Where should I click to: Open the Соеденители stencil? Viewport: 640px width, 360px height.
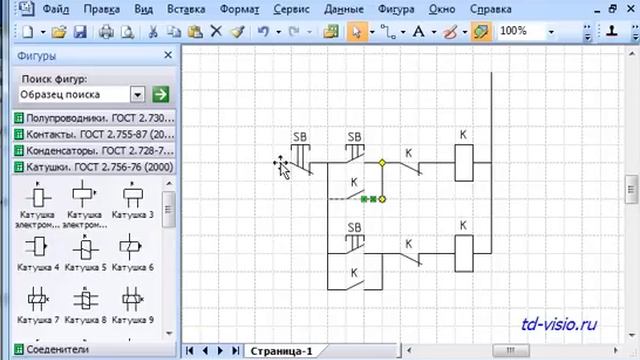click(x=94, y=349)
